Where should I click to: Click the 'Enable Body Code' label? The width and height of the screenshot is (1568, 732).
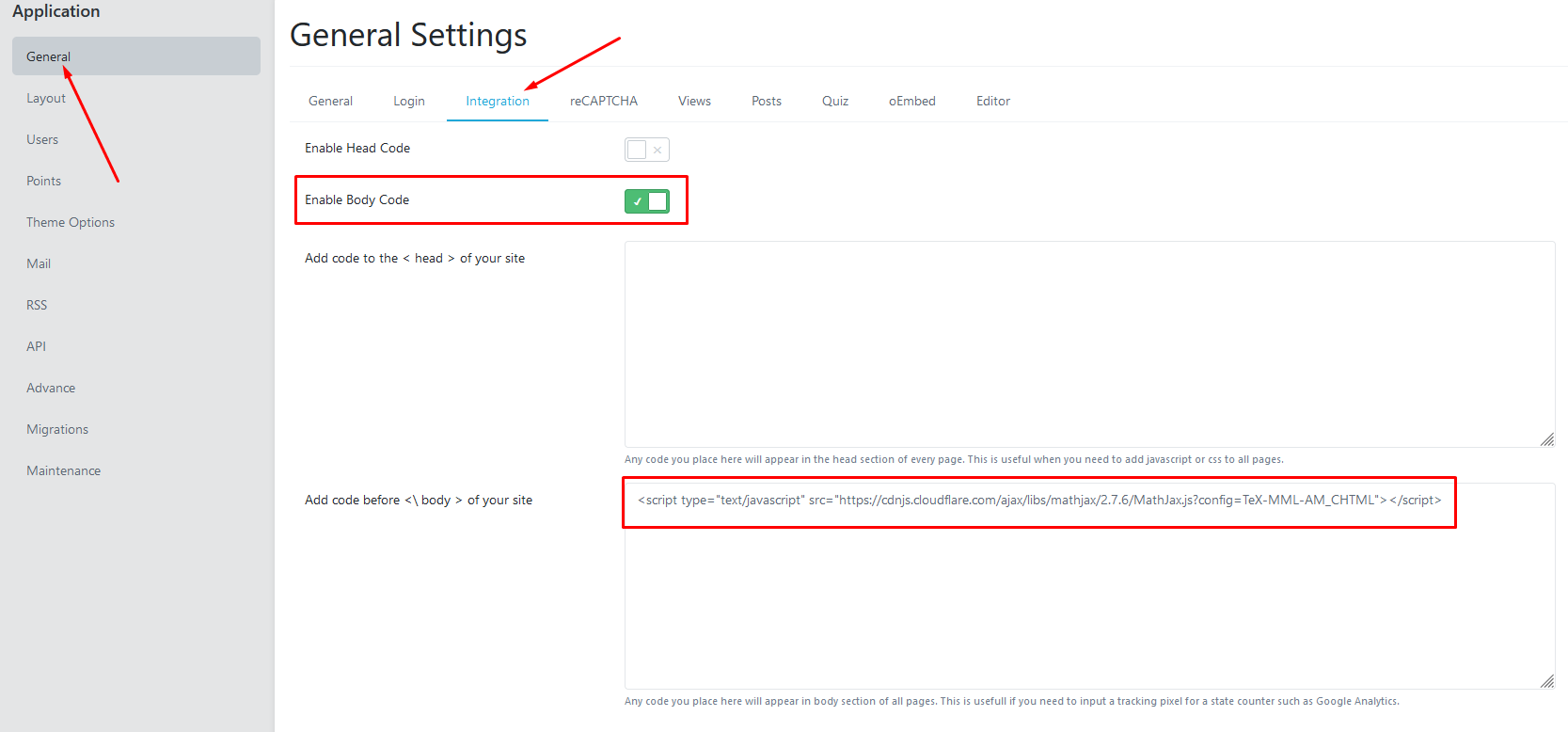(x=356, y=199)
